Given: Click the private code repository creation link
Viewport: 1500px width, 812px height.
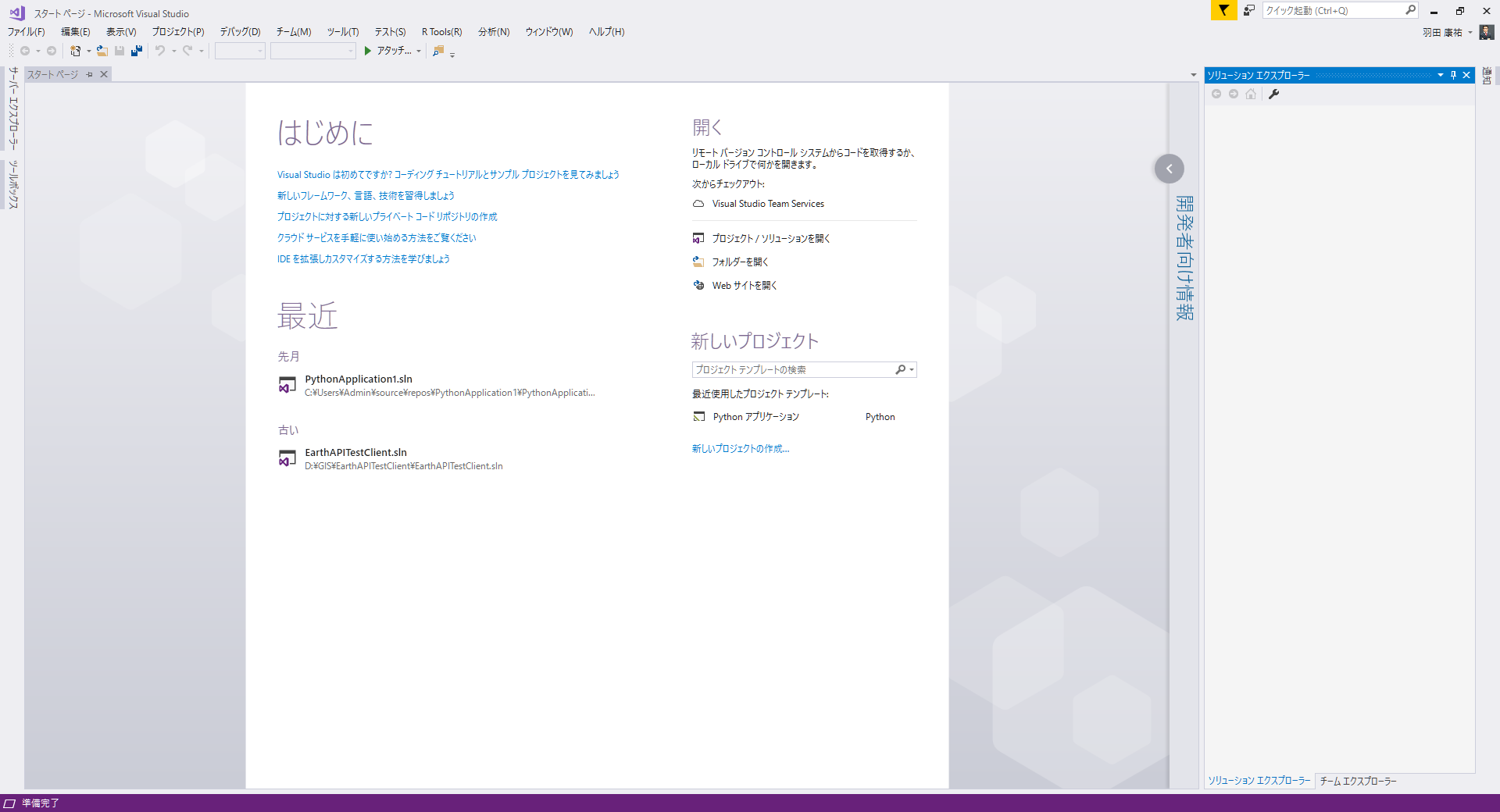Looking at the screenshot, I should [387, 217].
